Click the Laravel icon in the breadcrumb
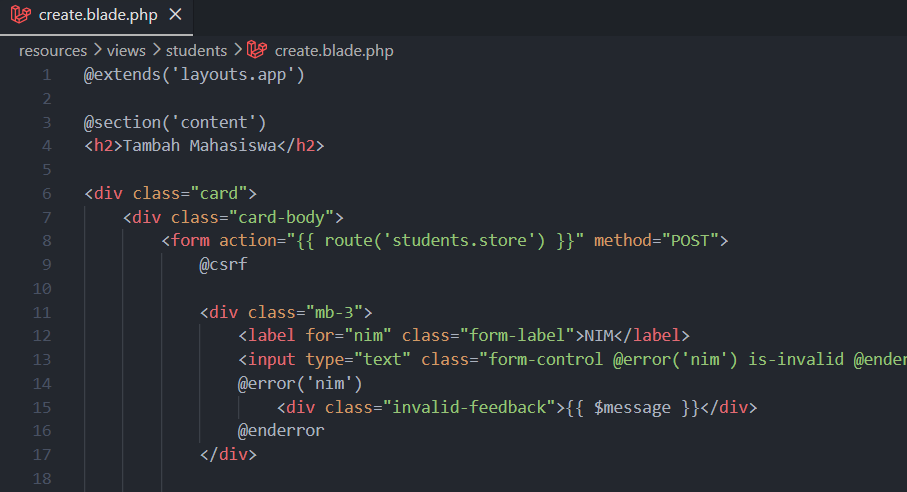The height and width of the screenshot is (492, 907). [257, 50]
